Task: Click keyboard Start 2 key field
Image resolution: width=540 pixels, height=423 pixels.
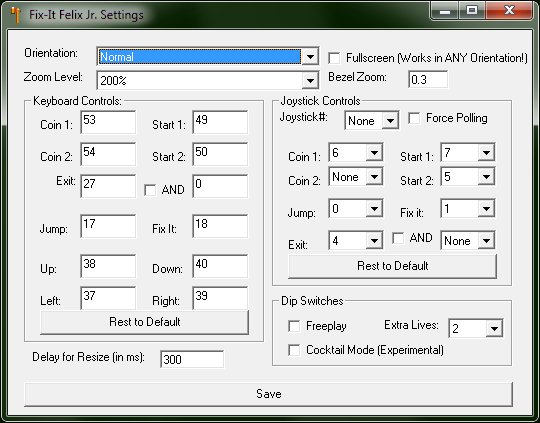Action: coord(220,154)
